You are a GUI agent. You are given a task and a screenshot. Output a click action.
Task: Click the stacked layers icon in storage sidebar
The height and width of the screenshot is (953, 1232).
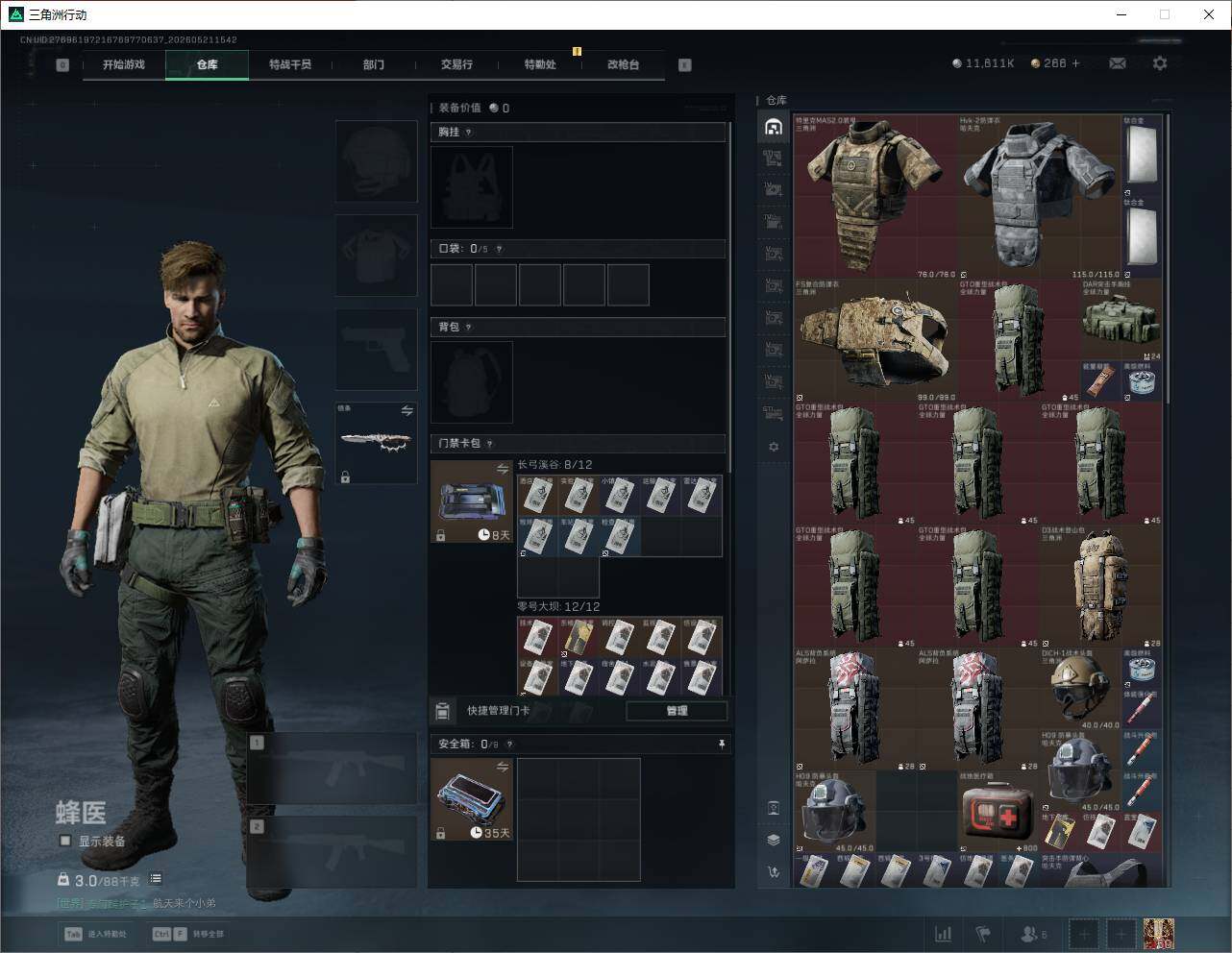tap(774, 840)
